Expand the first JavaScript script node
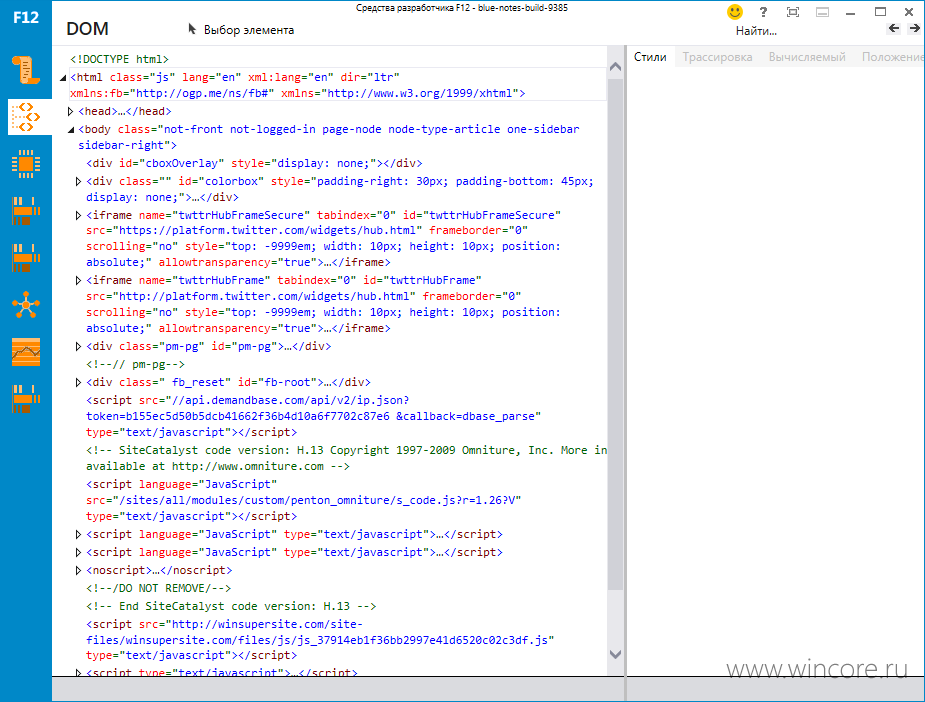The width and height of the screenshot is (925, 702). click(x=78, y=534)
